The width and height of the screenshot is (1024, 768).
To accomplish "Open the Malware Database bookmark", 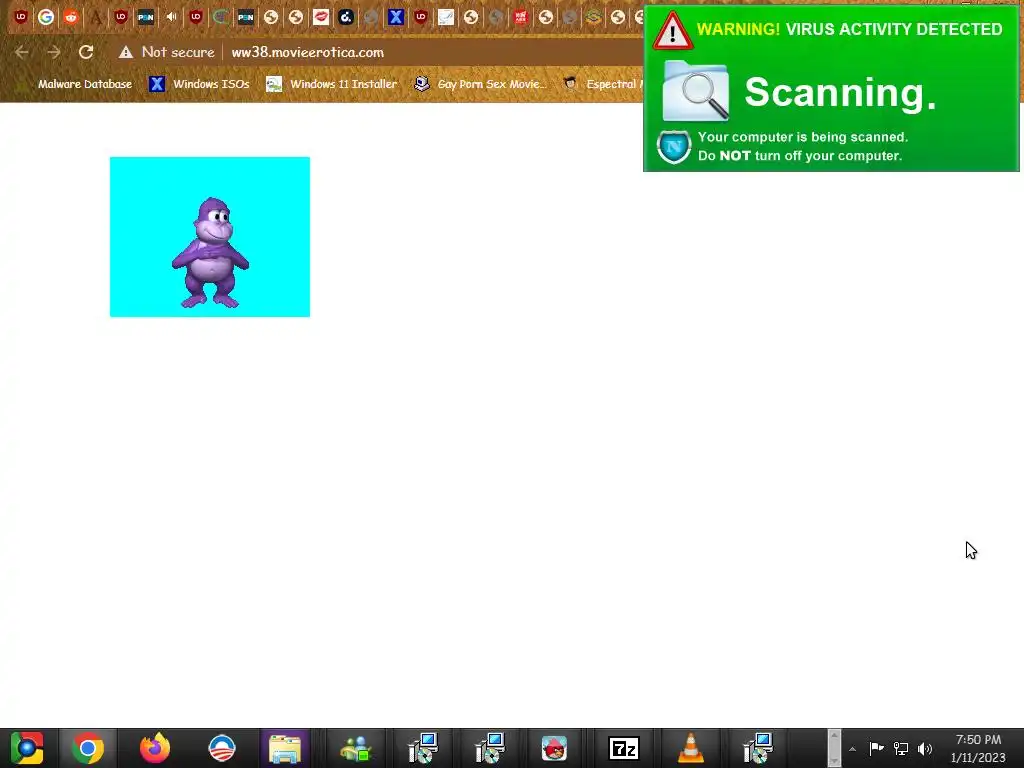I will pos(84,84).
